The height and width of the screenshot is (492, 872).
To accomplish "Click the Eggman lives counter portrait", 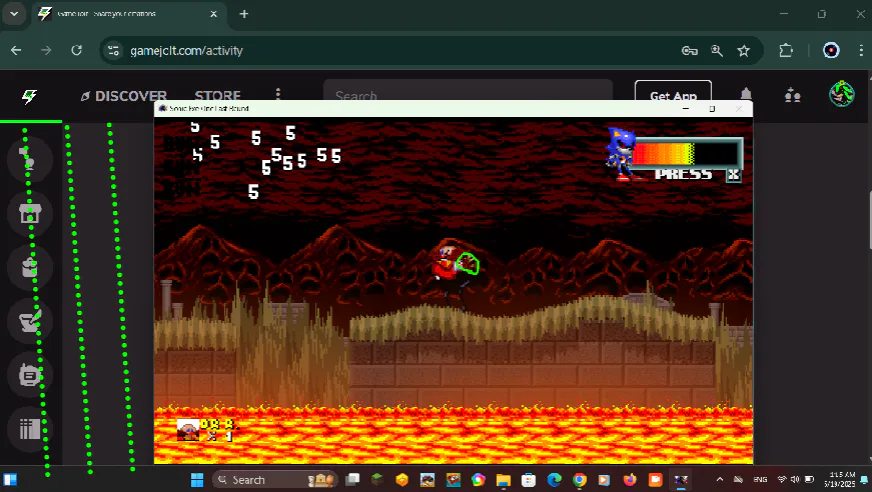I will (188, 430).
